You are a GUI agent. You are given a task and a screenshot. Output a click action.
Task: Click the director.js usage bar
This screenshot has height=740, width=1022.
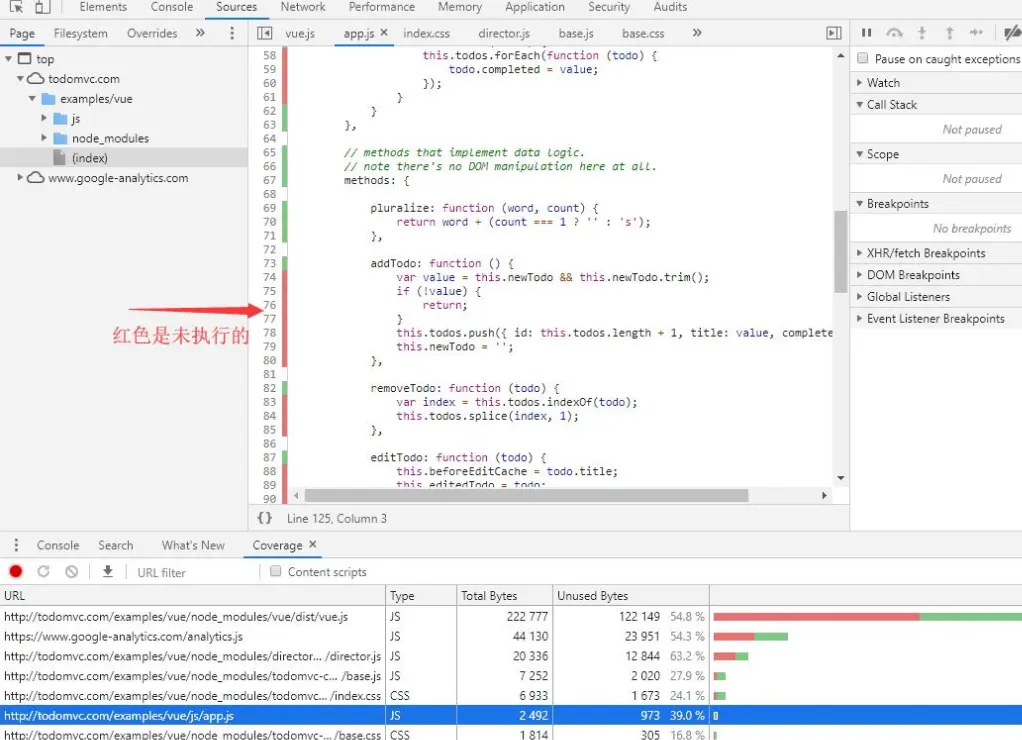[x=731, y=656]
